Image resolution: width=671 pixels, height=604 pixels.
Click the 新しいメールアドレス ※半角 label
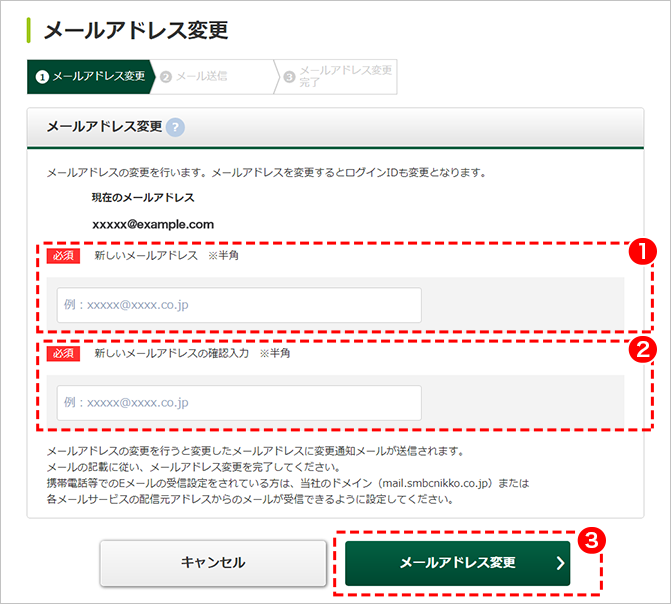166,256
